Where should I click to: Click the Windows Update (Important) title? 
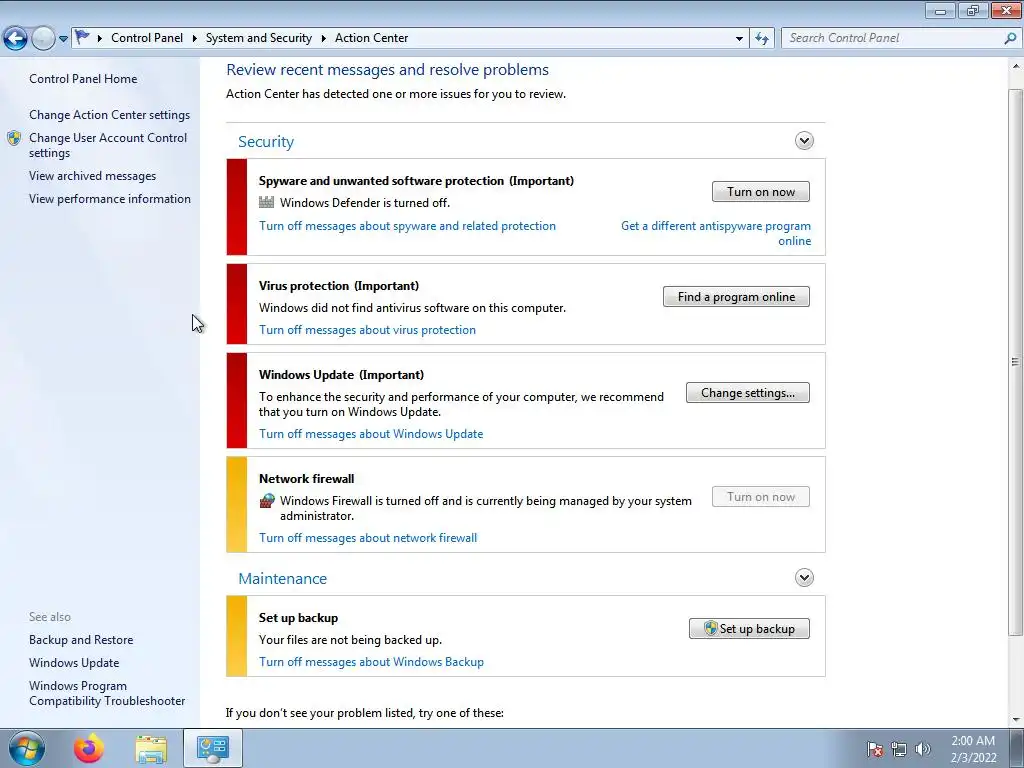[341, 375]
